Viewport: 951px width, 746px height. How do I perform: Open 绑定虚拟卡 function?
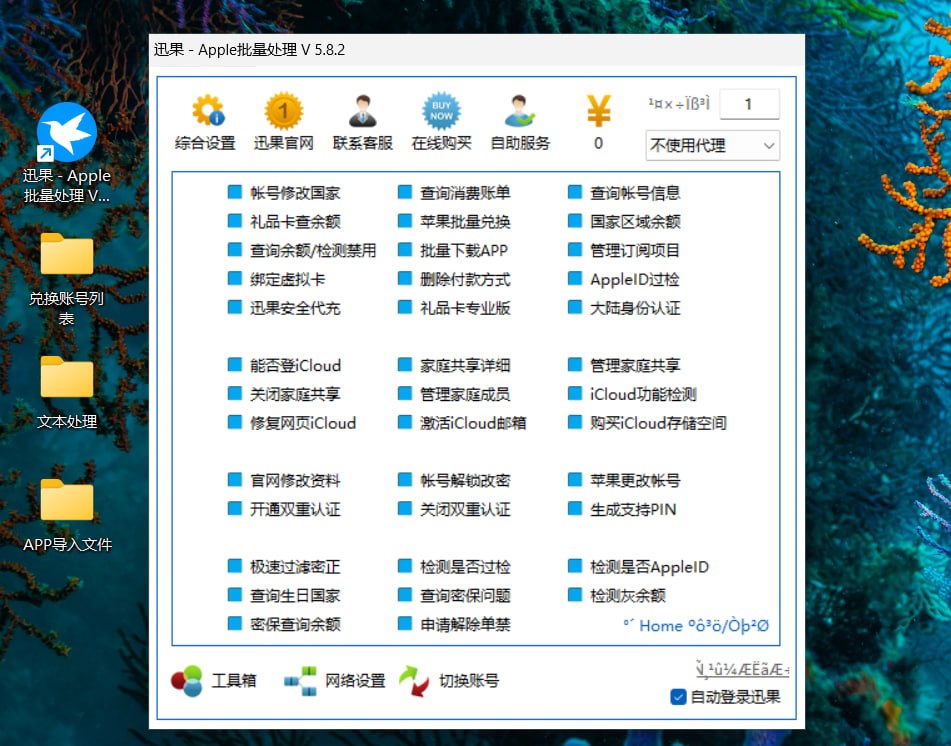[x=287, y=279]
